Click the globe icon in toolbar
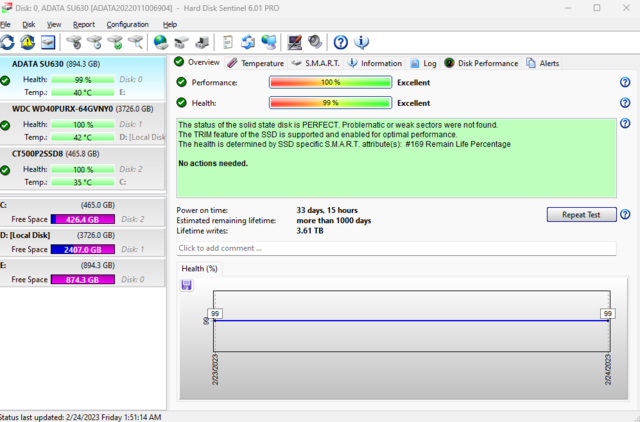Image resolution: width=640 pixels, height=422 pixels. coord(161,42)
